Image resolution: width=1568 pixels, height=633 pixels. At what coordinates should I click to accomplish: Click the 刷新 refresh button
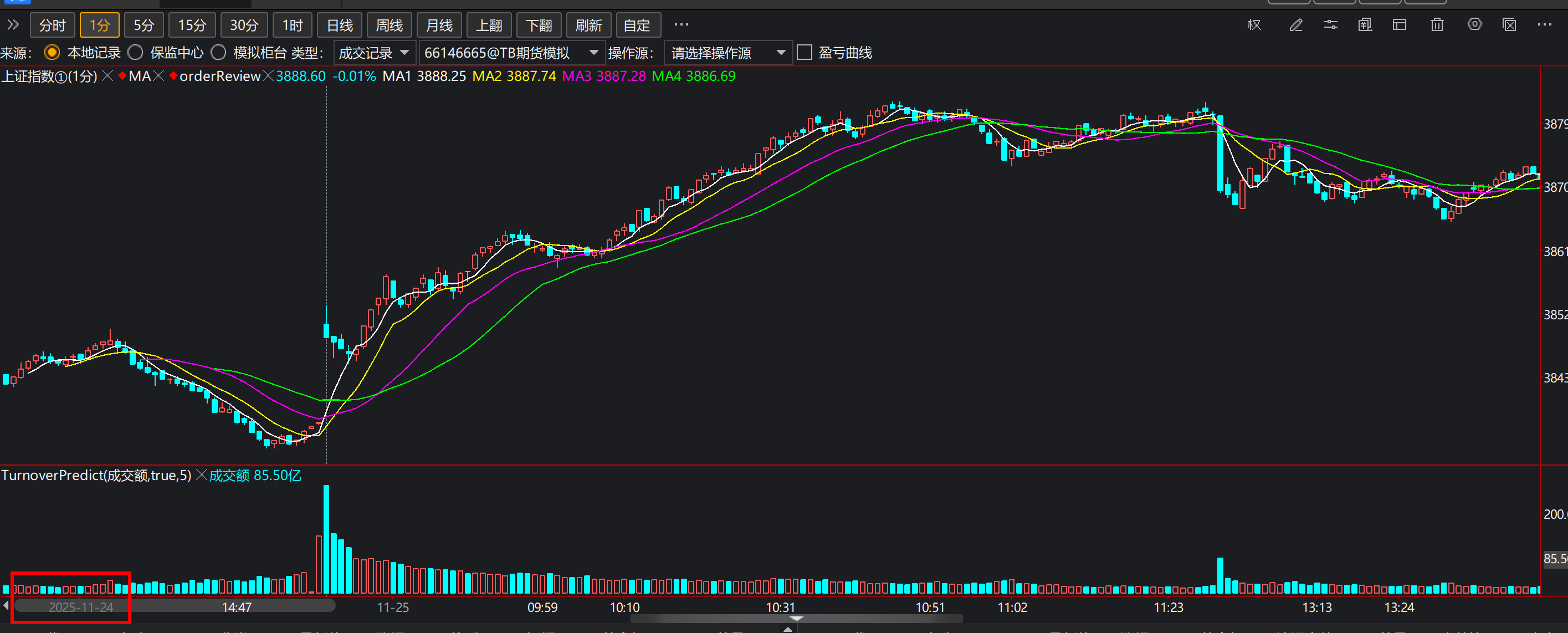[x=588, y=25]
